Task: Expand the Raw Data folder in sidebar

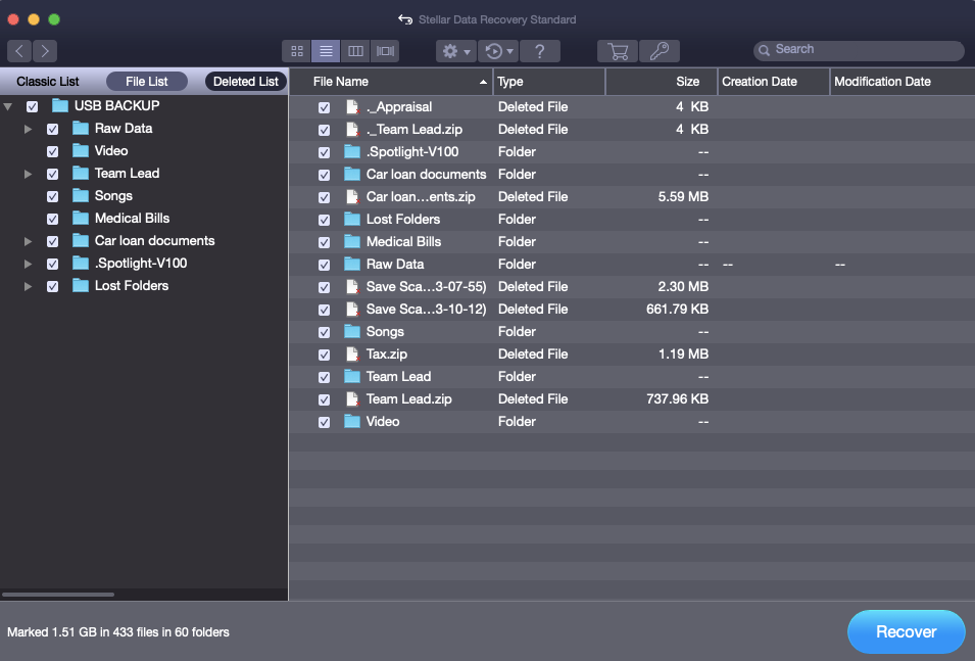Action: 29,128
